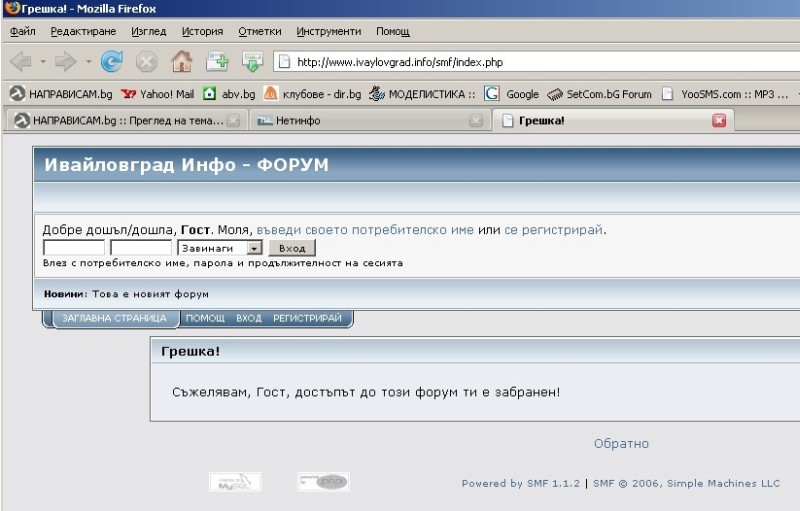This screenshot has width=800, height=511.
Task: Open the SetCom.bG Forum bookmark
Action: pyautogui.click(x=599, y=94)
